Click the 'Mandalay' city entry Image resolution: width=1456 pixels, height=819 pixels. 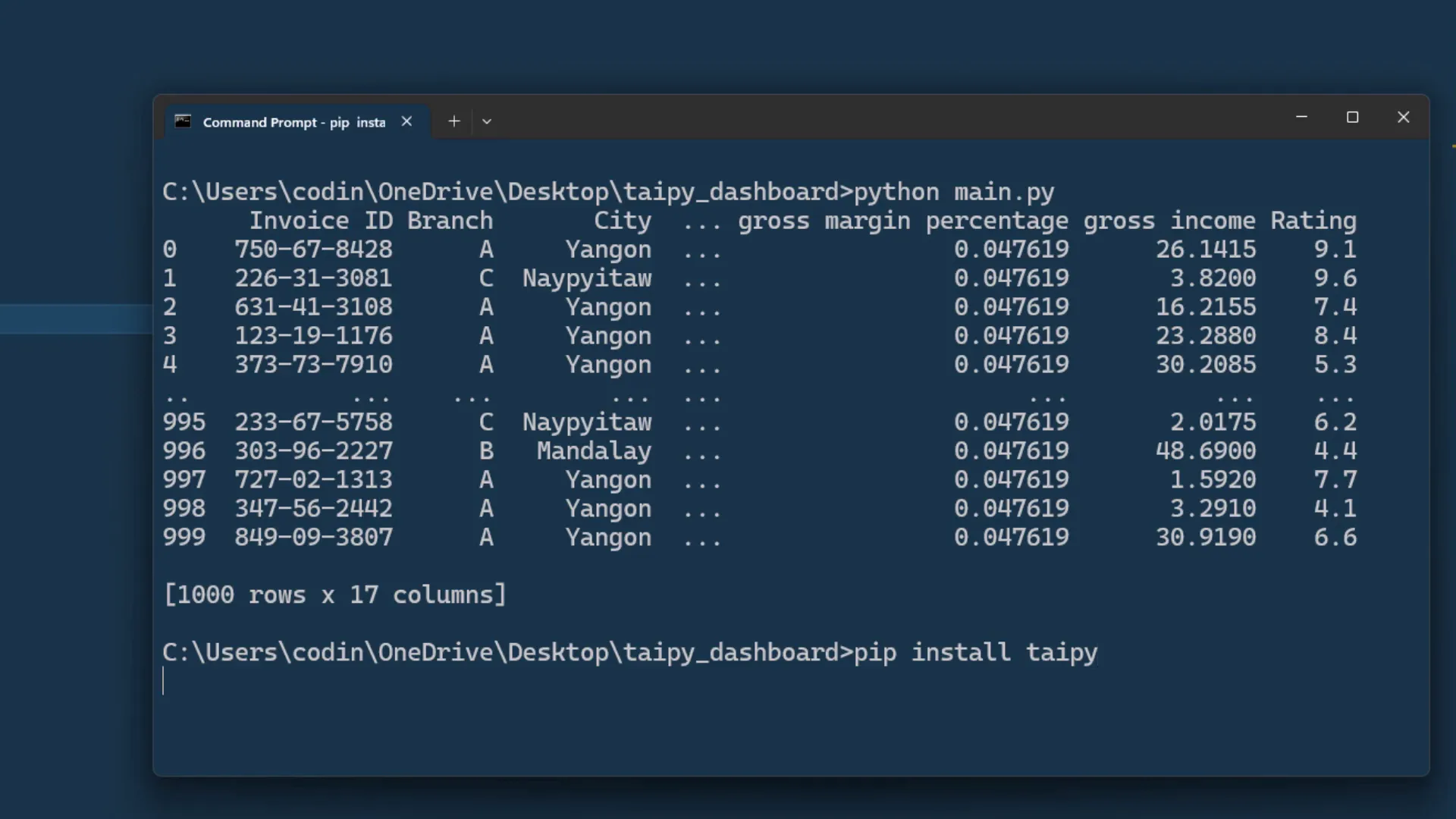(x=594, y=451)
